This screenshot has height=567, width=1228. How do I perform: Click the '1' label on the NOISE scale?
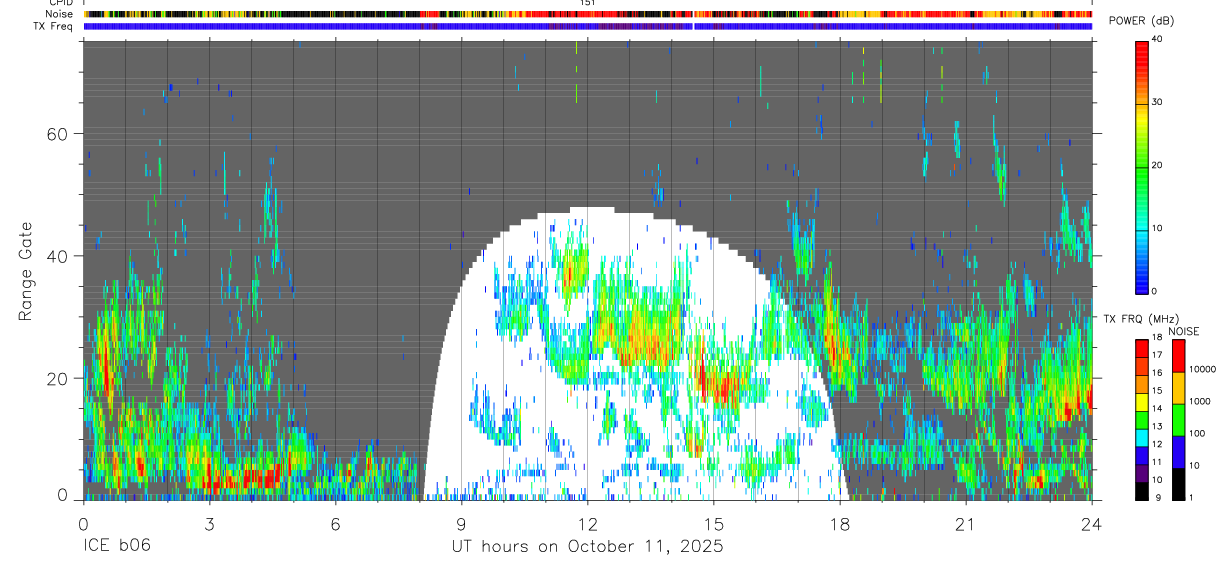1192,497
